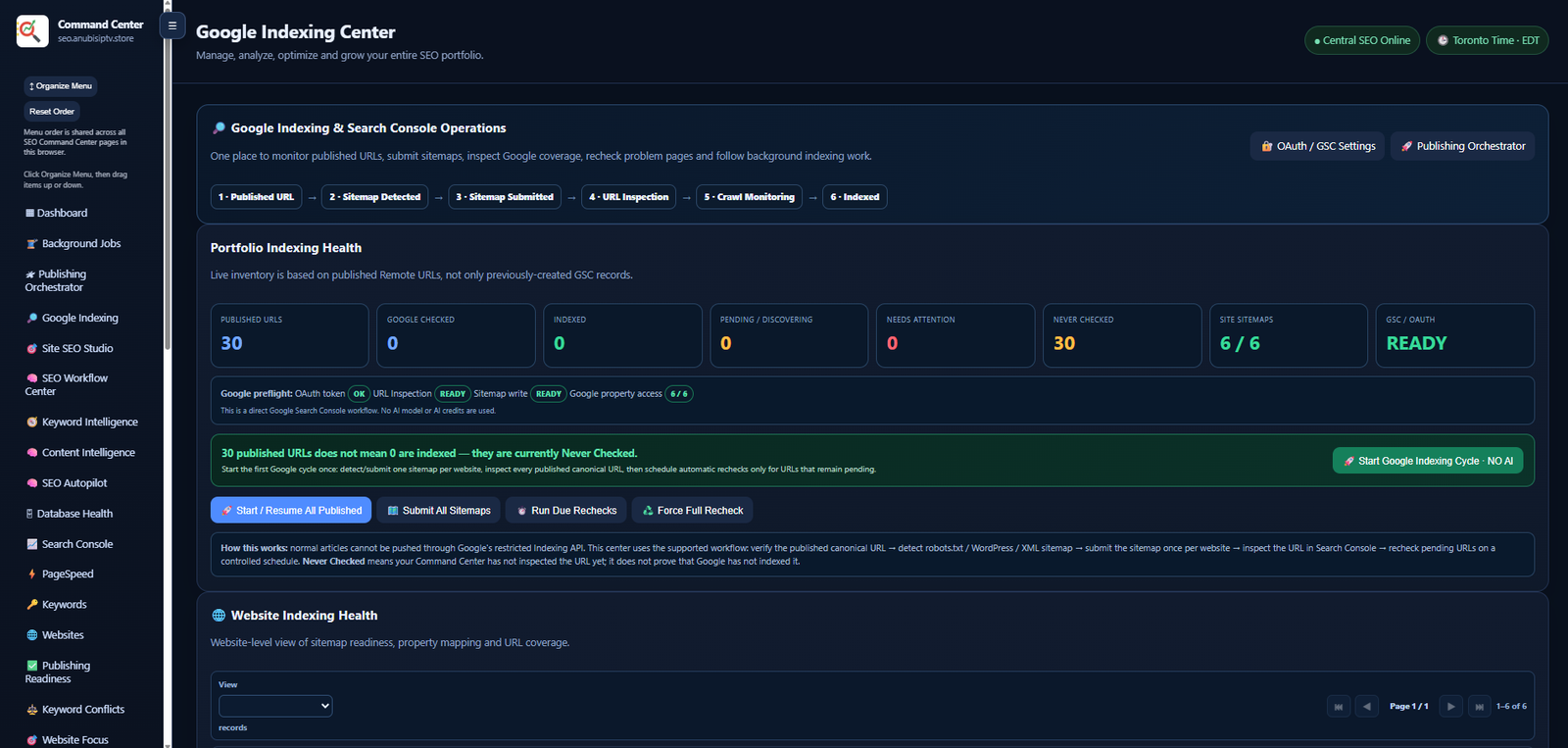Click the Organize Menu button
Screen dimensions: 1568x748
click(x=61, y=86)
